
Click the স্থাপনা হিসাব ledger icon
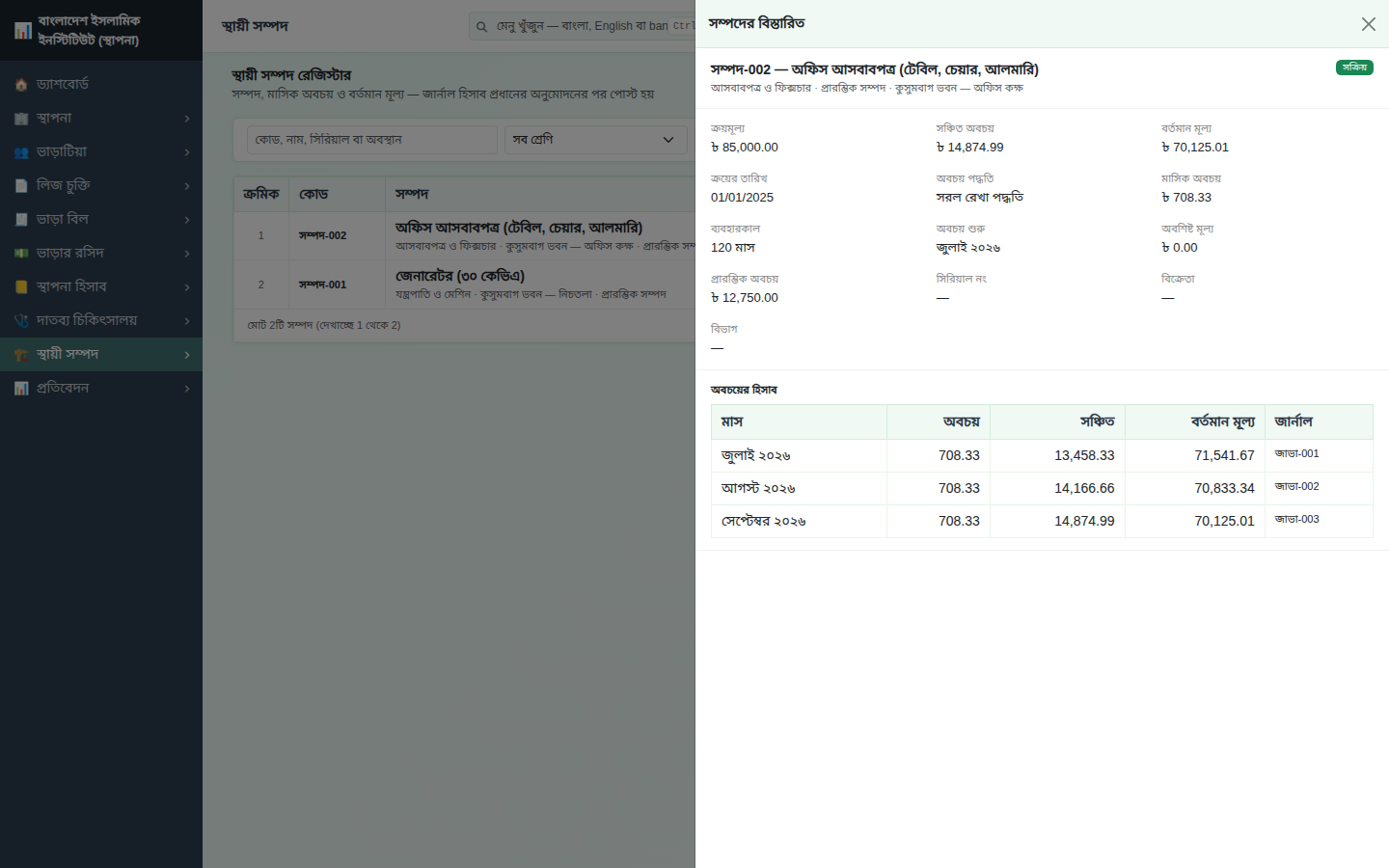pyautogui.click(x=21, y=287)
